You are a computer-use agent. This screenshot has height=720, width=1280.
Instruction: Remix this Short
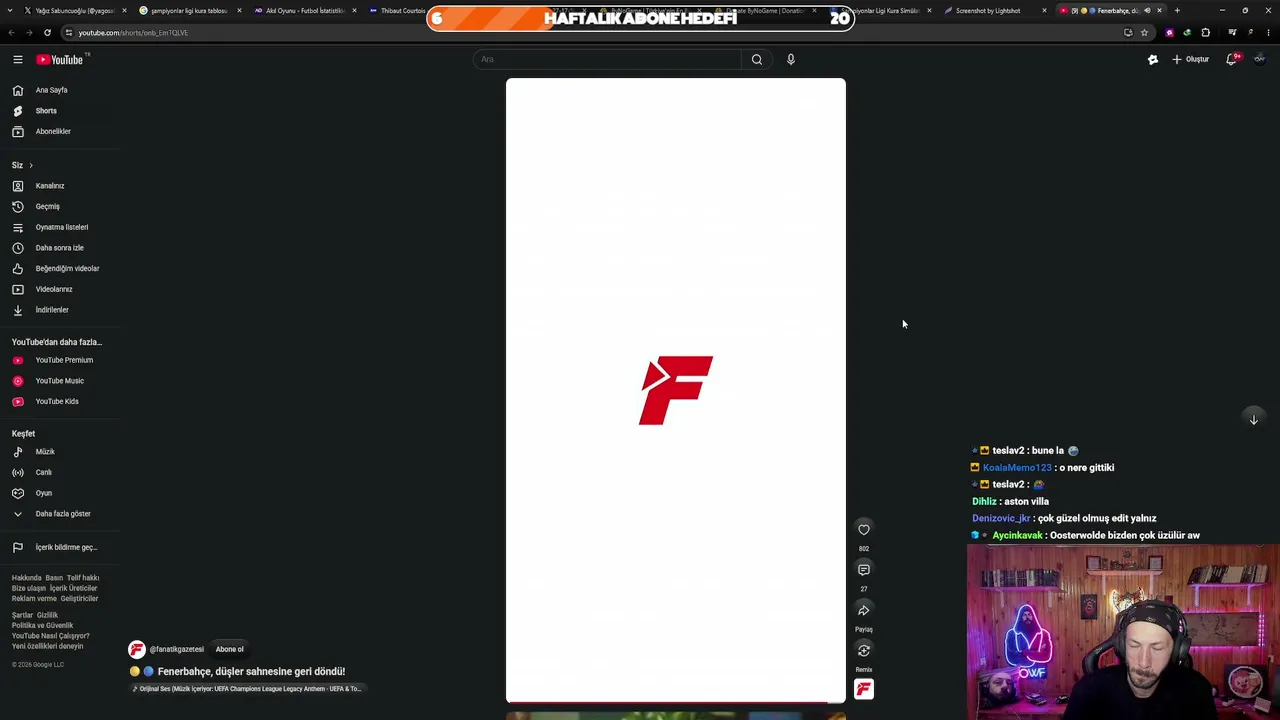[864, 651]
